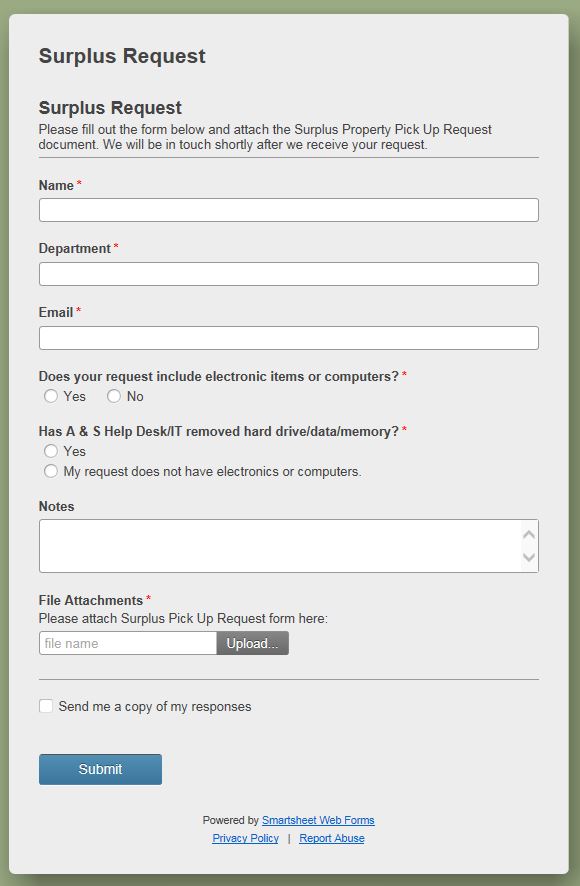This screenshot has height=886, width=580.
Task: Click the Upload... button
Action: pyautogui.click(x=253, y=643)
